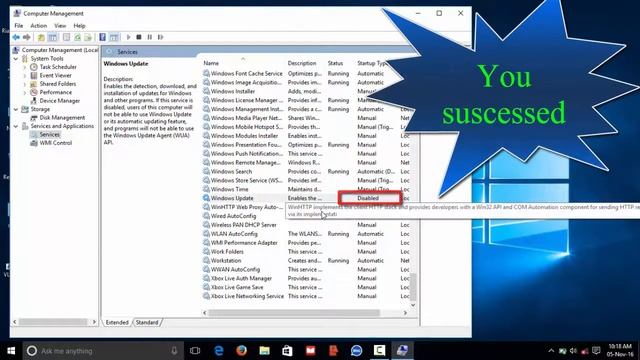Click the services list horizontal scrollbar
Screen dimensions: 640x360
point(294,313)
